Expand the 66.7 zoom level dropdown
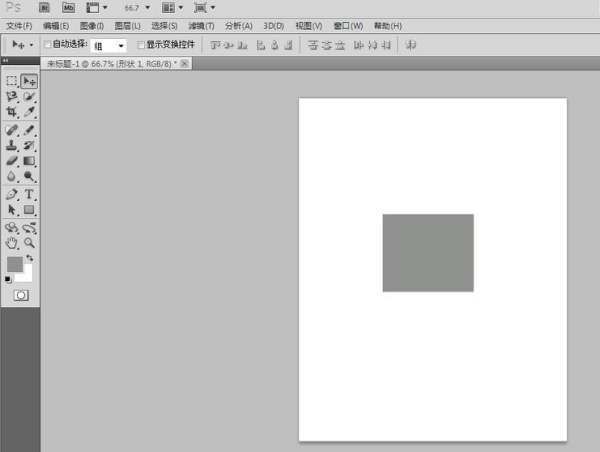Viewport: 600px width, 452px height. pos(147,7)
